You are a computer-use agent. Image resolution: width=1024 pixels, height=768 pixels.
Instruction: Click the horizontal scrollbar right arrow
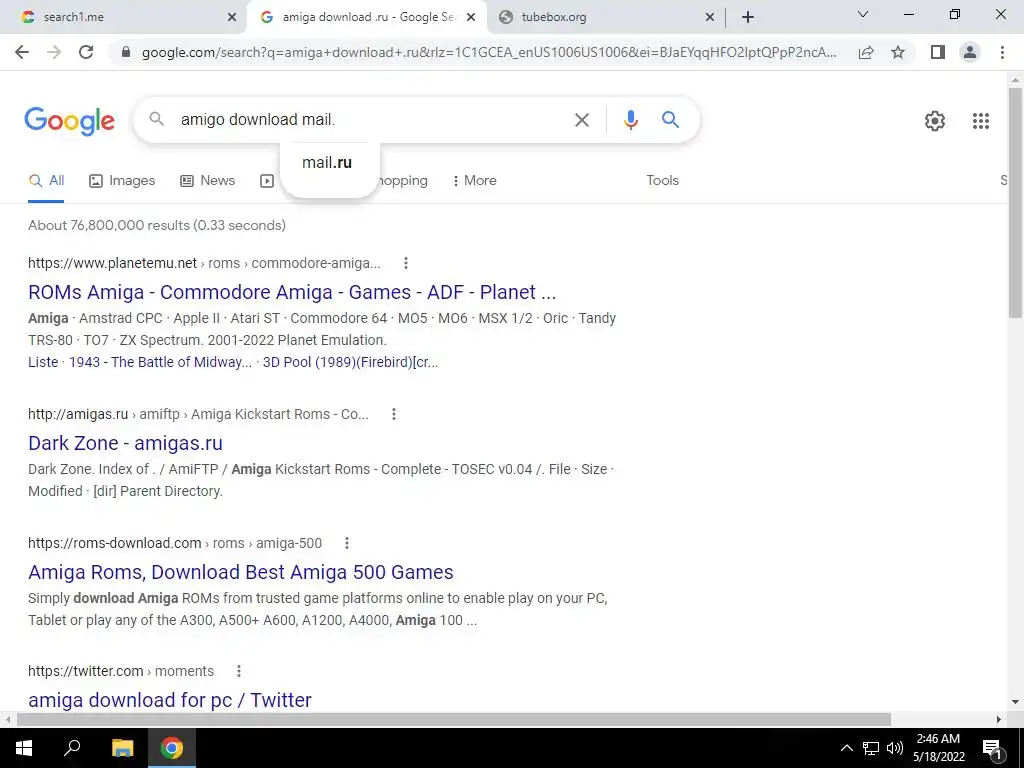click(999, 719)
